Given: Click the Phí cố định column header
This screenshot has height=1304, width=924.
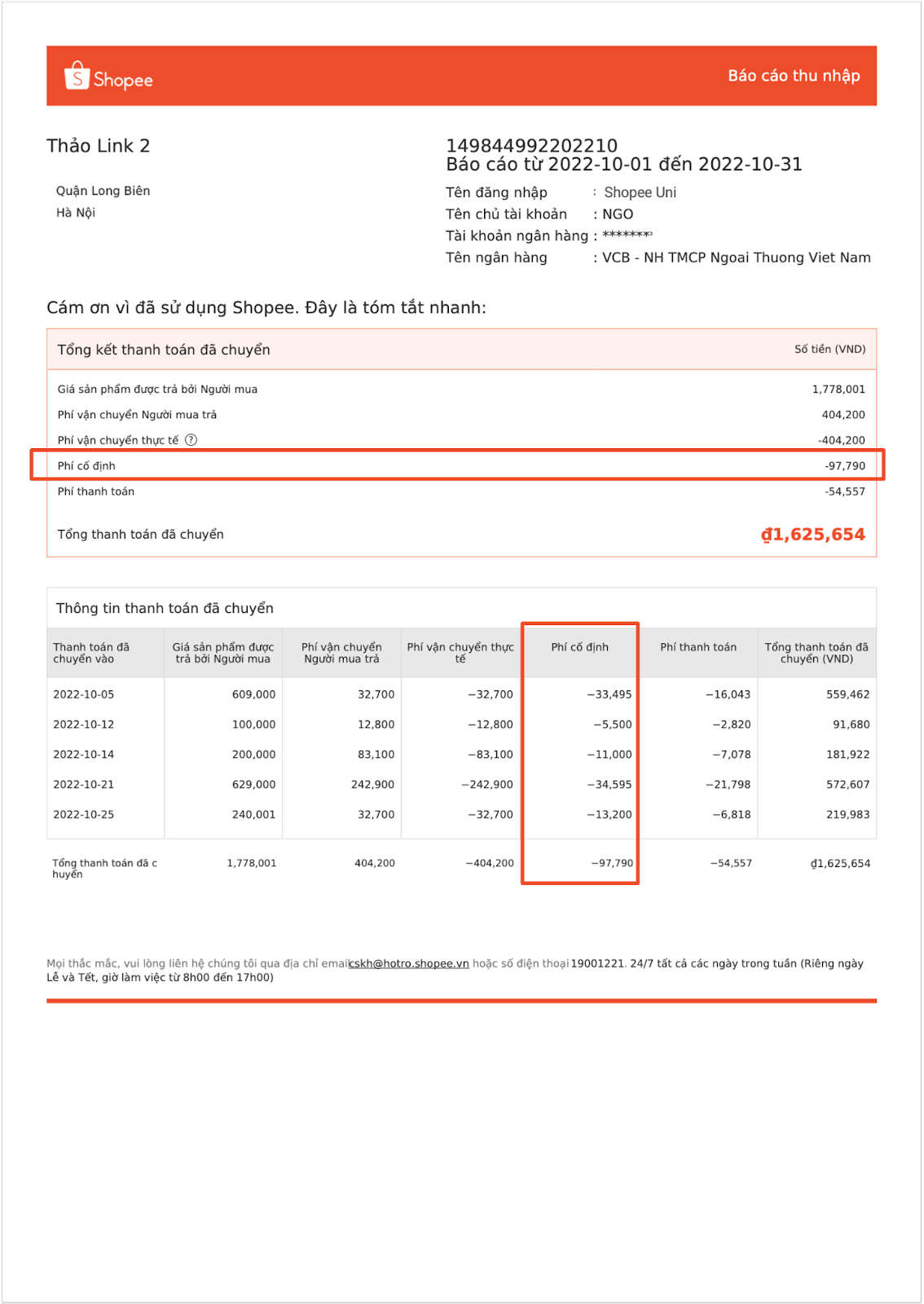Looking at the screenshot, I should 579,647.
